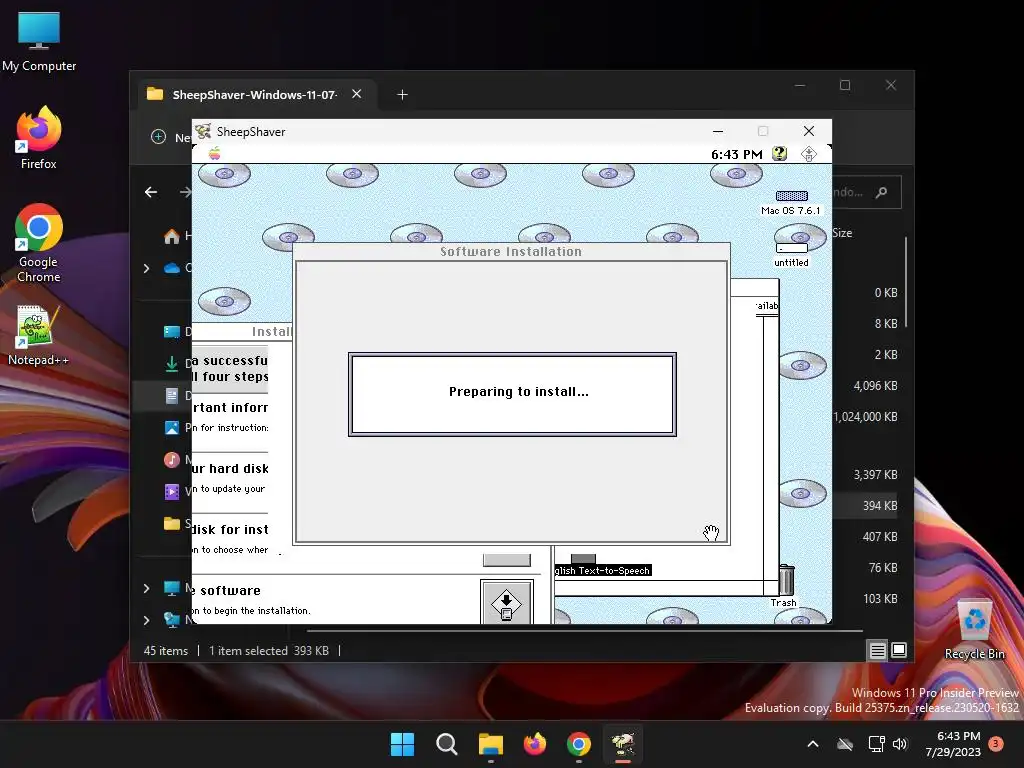Go back in File Explorer
Image resolution: width=1024 pixels, height=768 pixels.
point(151,192)
